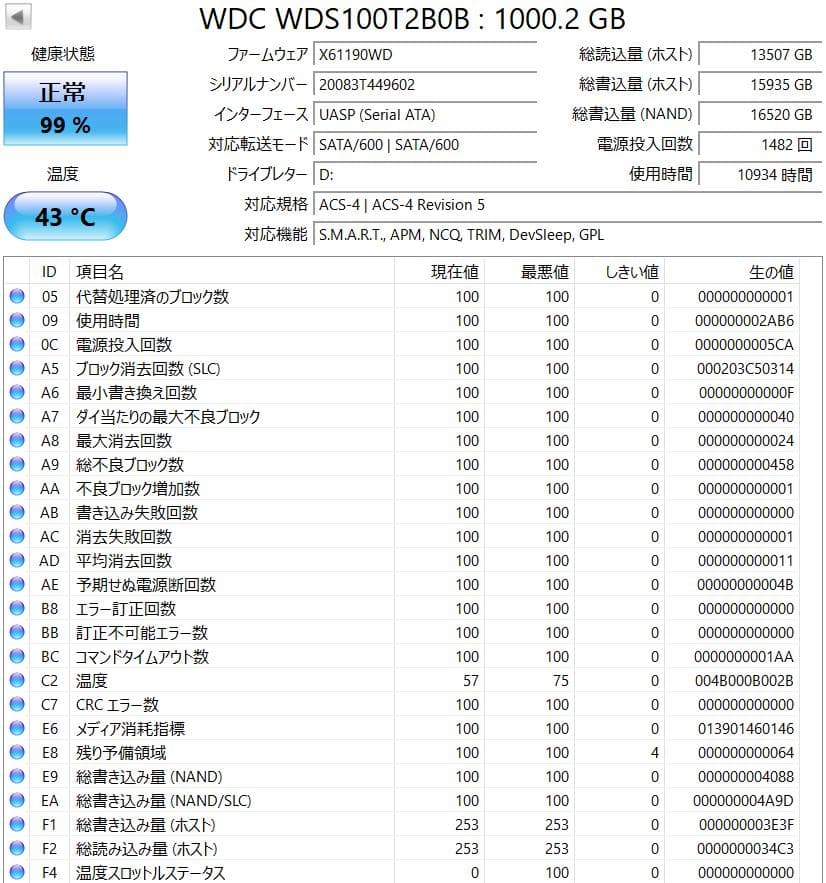Click status icon for attribute C7
This screenshot has width=826, height=883.
[17, 704]
